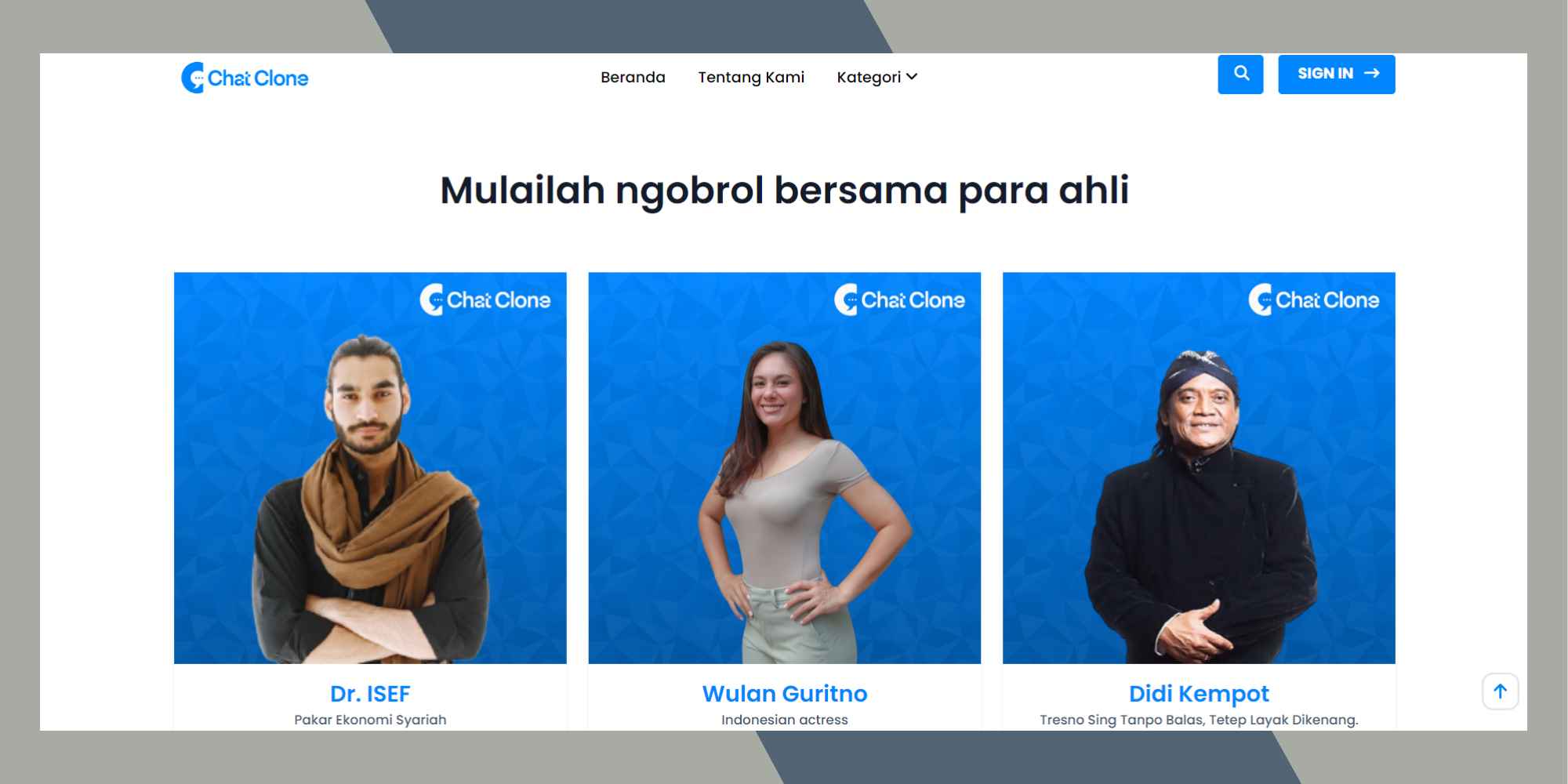
Task: Select the Wulan Guritno photo card
Action: (x=785, y=468)
